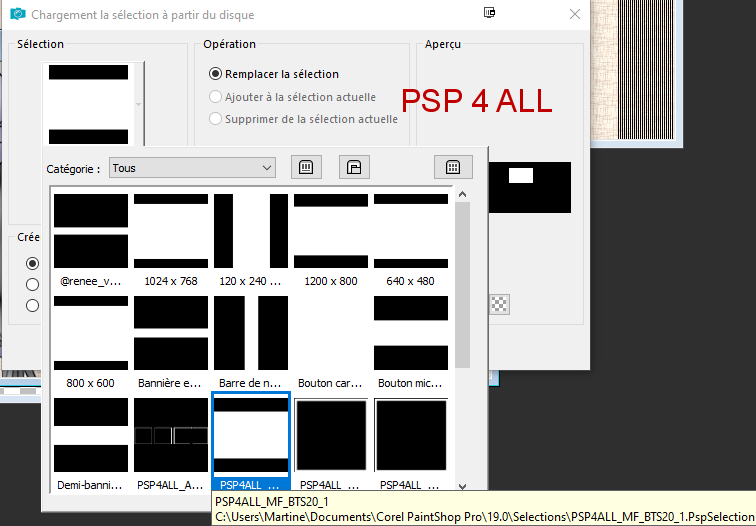
Task: Pick the @renee_v selection thumbnail
Action: [x=91, y=239]
